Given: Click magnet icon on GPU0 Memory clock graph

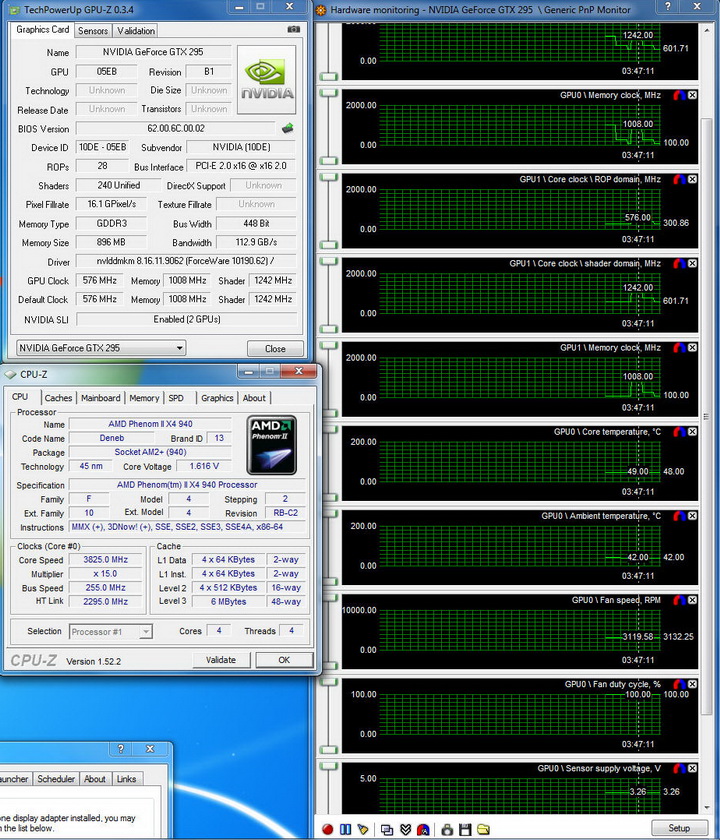Looking at the screenshot, I should 679,95.
